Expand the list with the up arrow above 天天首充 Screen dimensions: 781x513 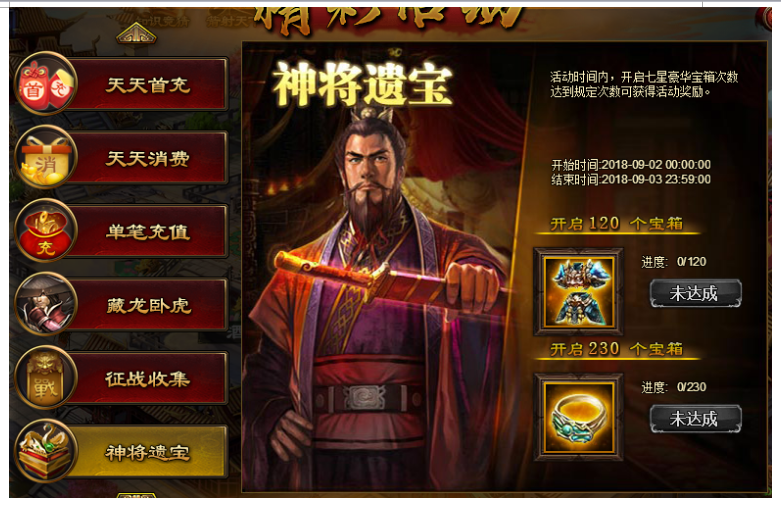136,34
